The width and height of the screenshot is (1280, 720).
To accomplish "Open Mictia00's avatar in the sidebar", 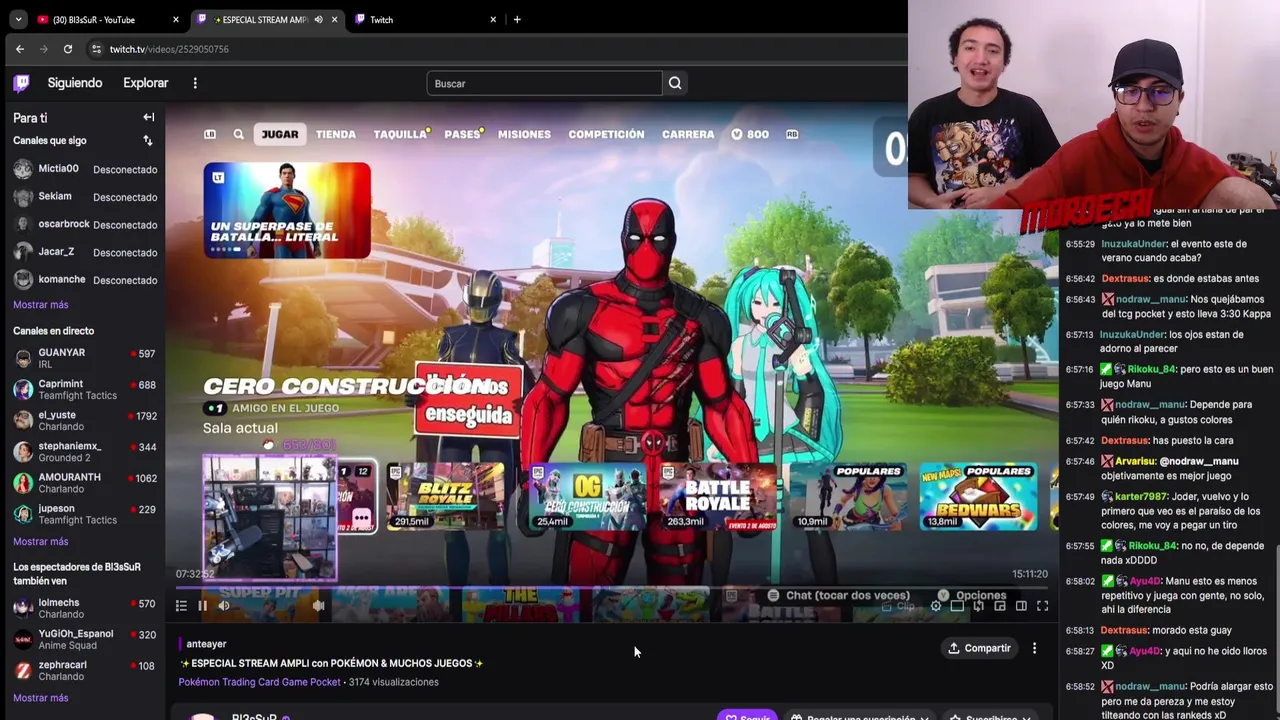I will pos(23,169).
